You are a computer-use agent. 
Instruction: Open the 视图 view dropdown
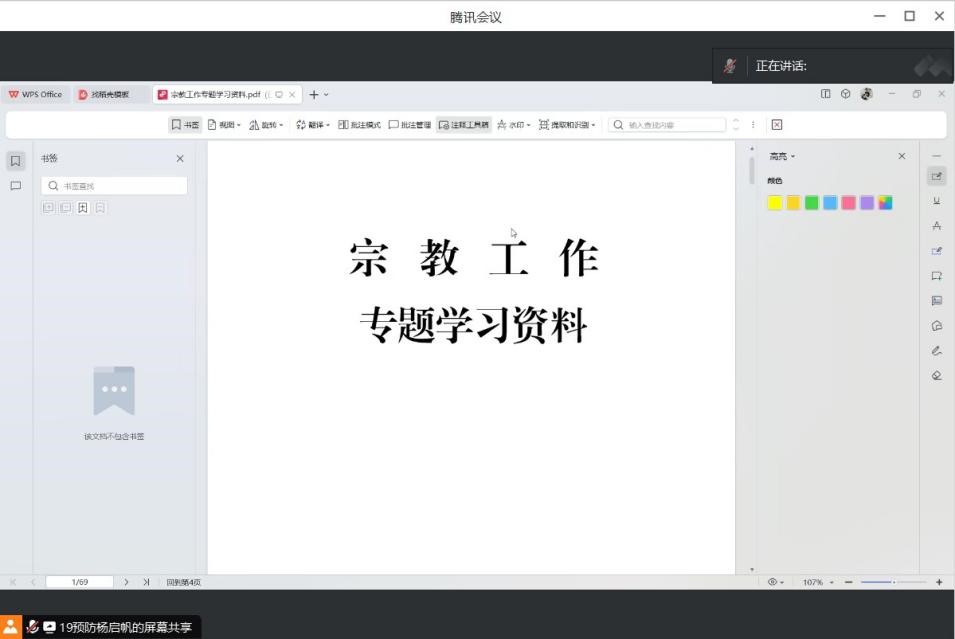coord(224,125)
